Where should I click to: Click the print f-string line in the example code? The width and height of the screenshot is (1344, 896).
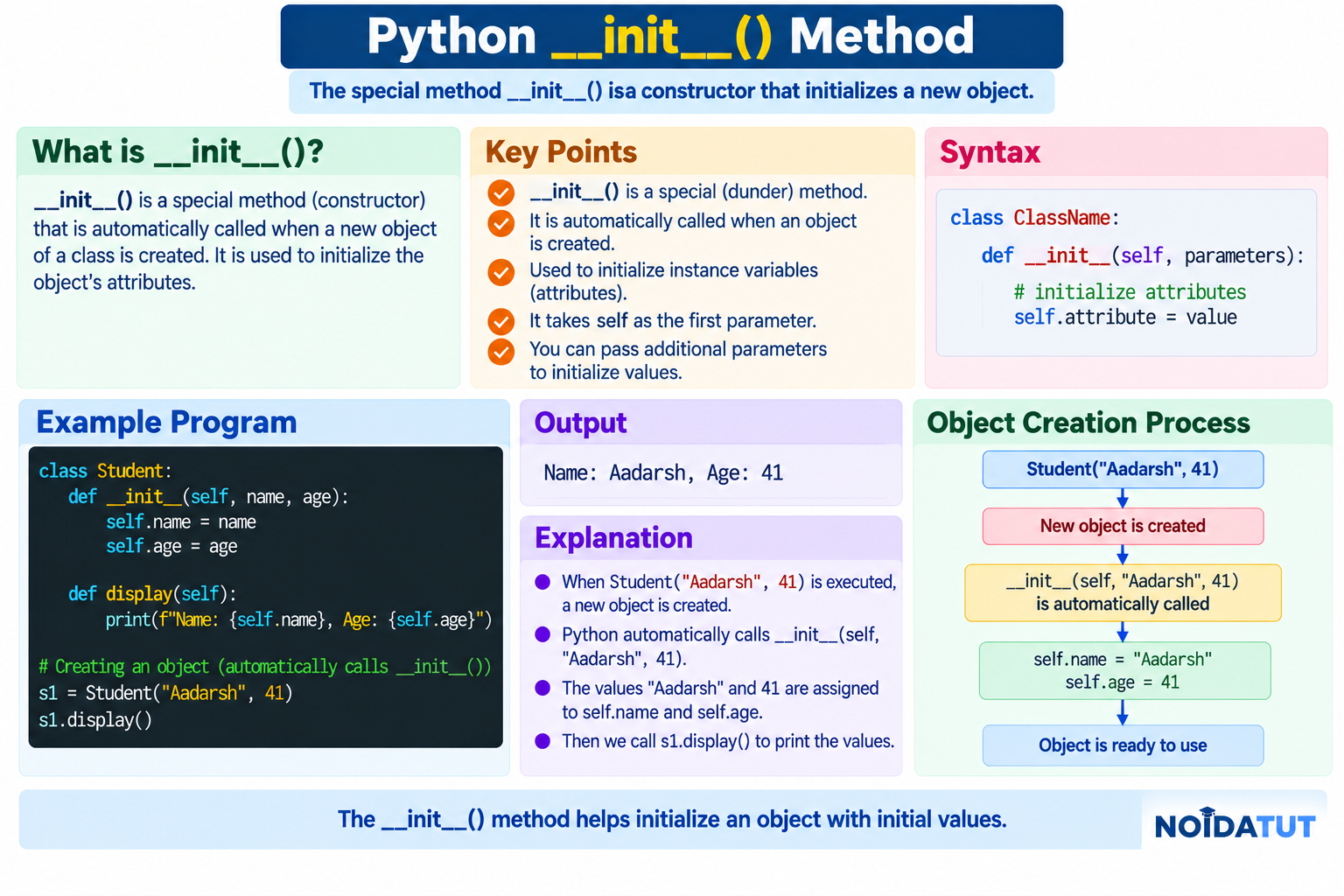pos(299,620)
